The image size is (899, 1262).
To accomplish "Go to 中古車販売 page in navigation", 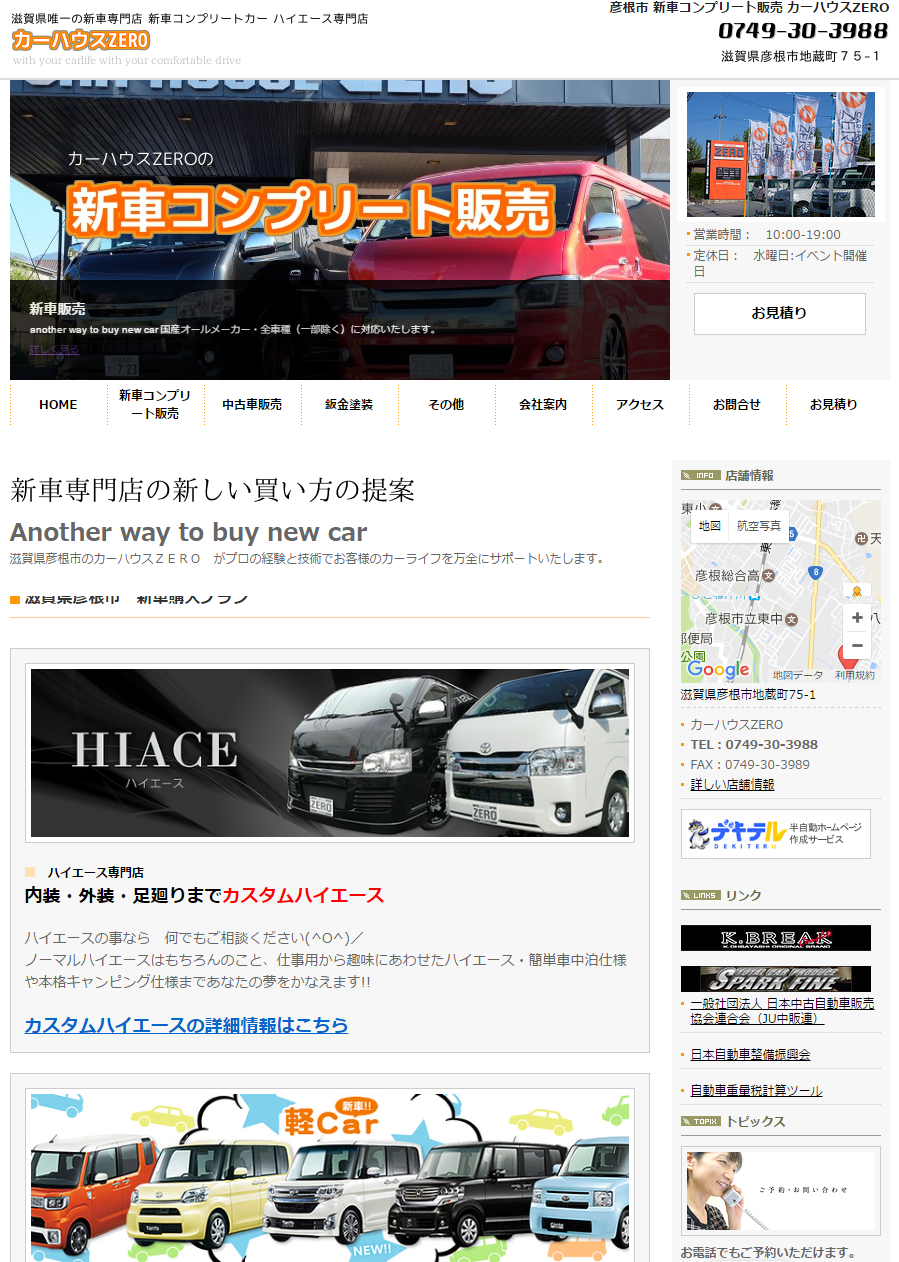I will click(x=252, y=405).
